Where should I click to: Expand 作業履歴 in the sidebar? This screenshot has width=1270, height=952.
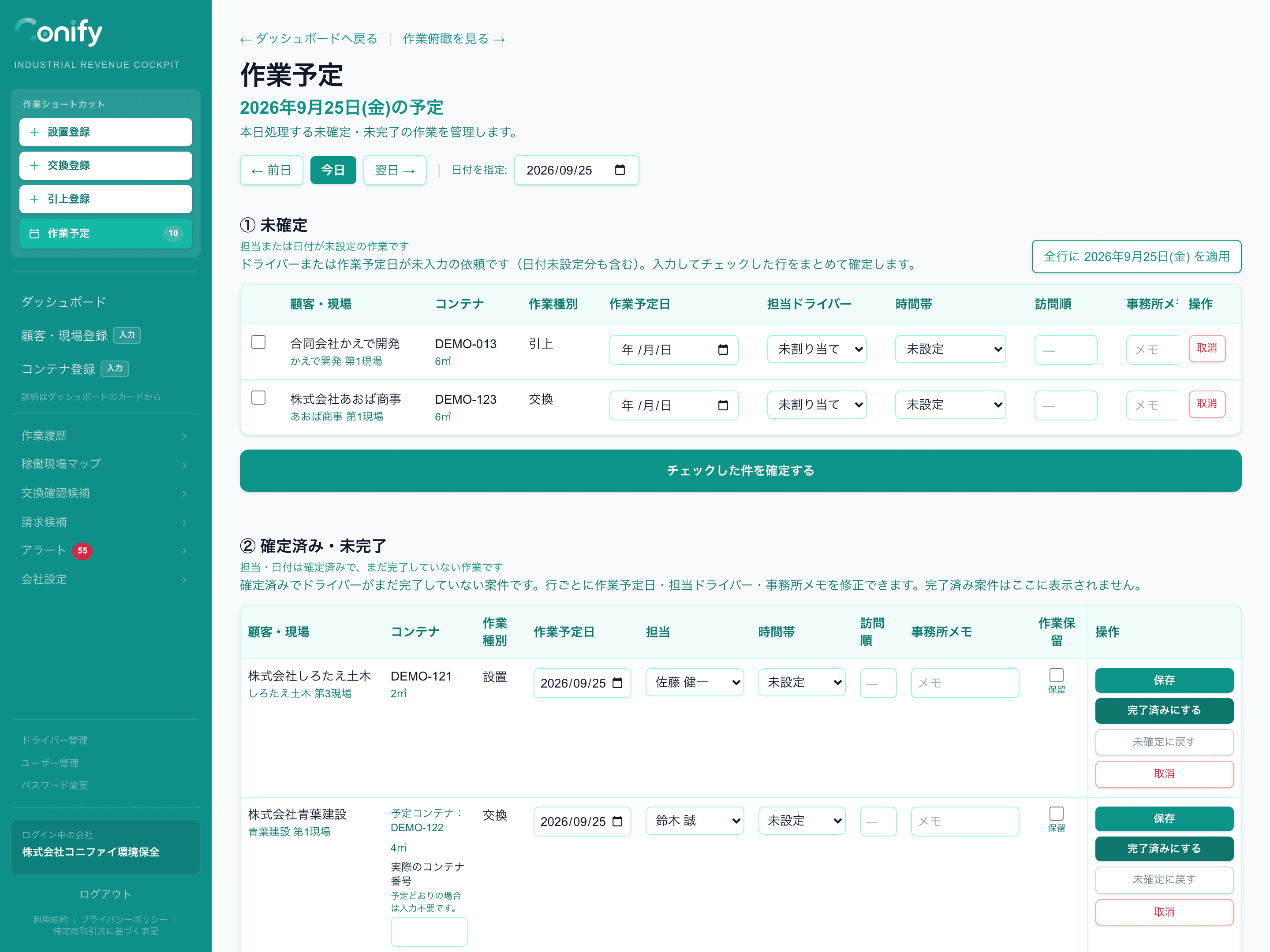pos(105,435)
